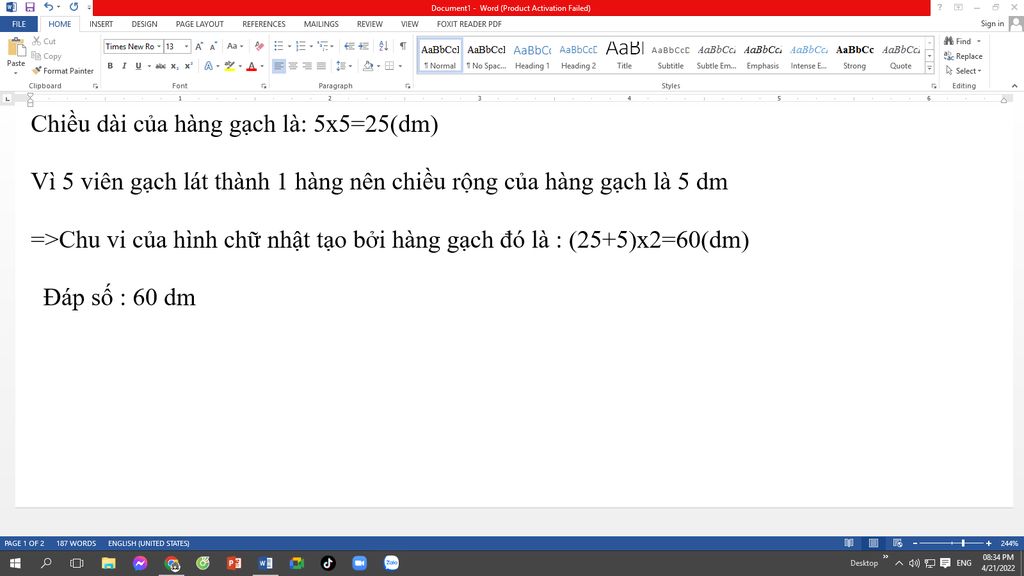Click Replace in the Editing group
The width and height of the screenshot is (1024, 576).
964,56
